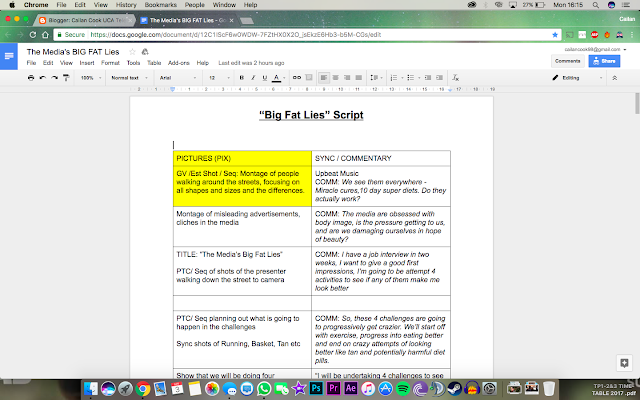Click the account email dropdown
The height and width of the screenshot is (400, 640).
(x=595, y=49)
